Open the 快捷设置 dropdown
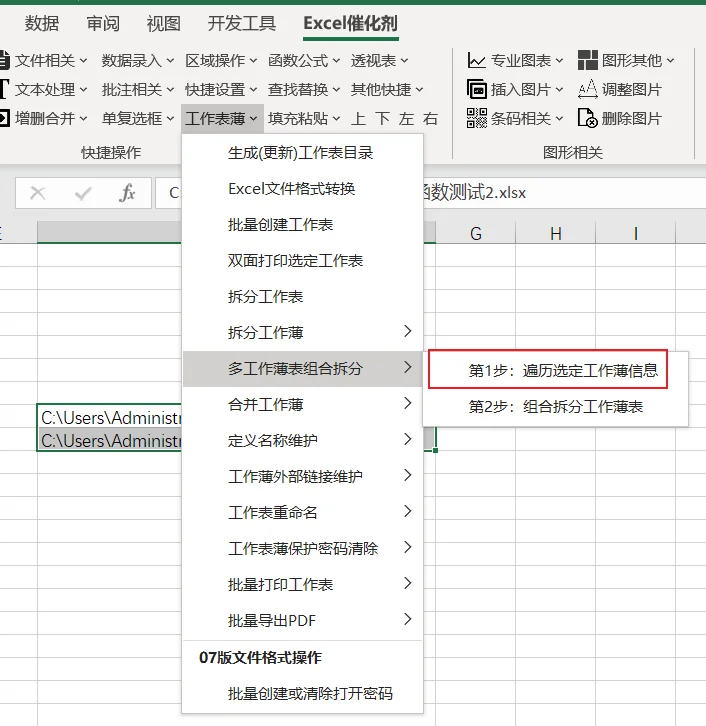Viewport: 706px width, 726px height. click(x=221, y=89)
